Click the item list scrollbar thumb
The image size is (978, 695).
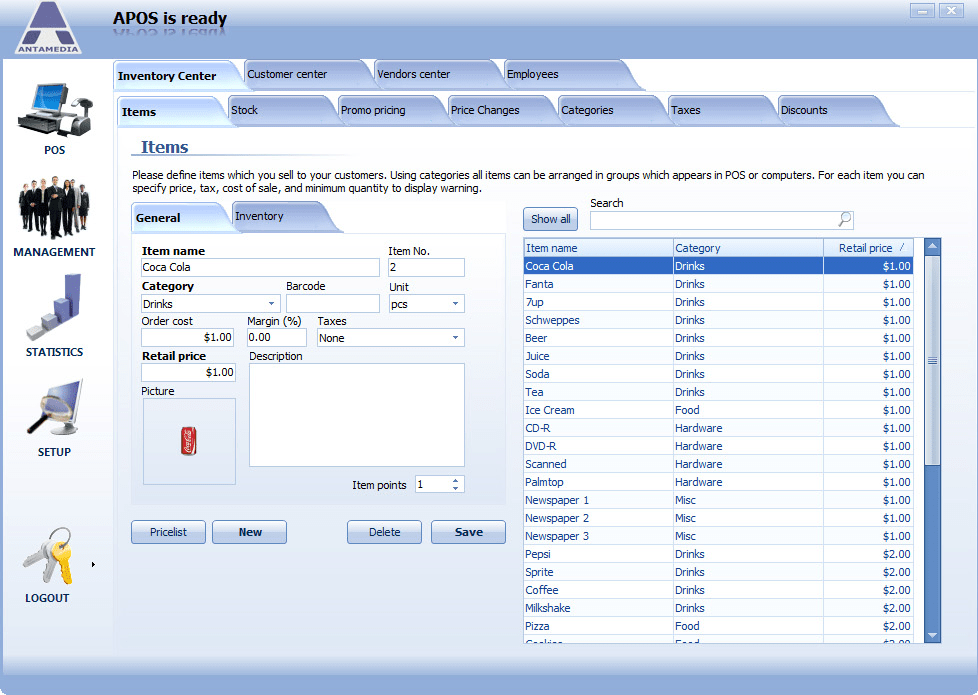click(x=932, y=361)
